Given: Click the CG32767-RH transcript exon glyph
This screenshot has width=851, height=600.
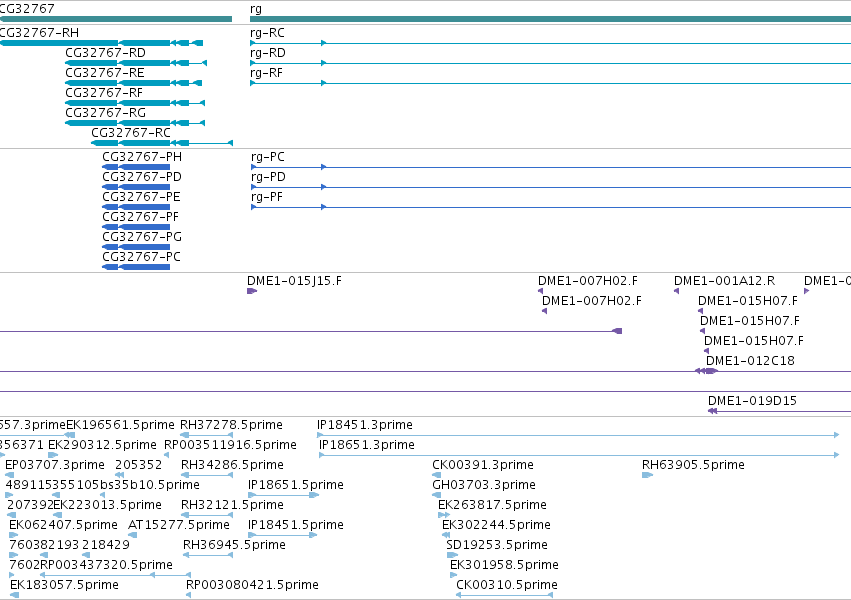Looking at the screenshot, I should tap(101, 43).
